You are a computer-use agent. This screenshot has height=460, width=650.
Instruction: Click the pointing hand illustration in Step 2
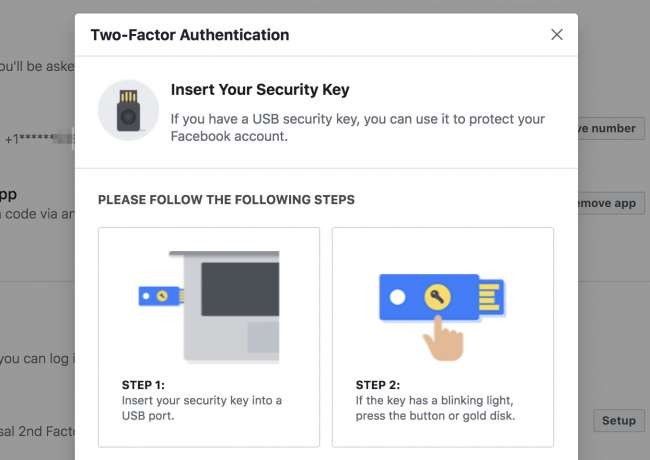pos(443,336)
